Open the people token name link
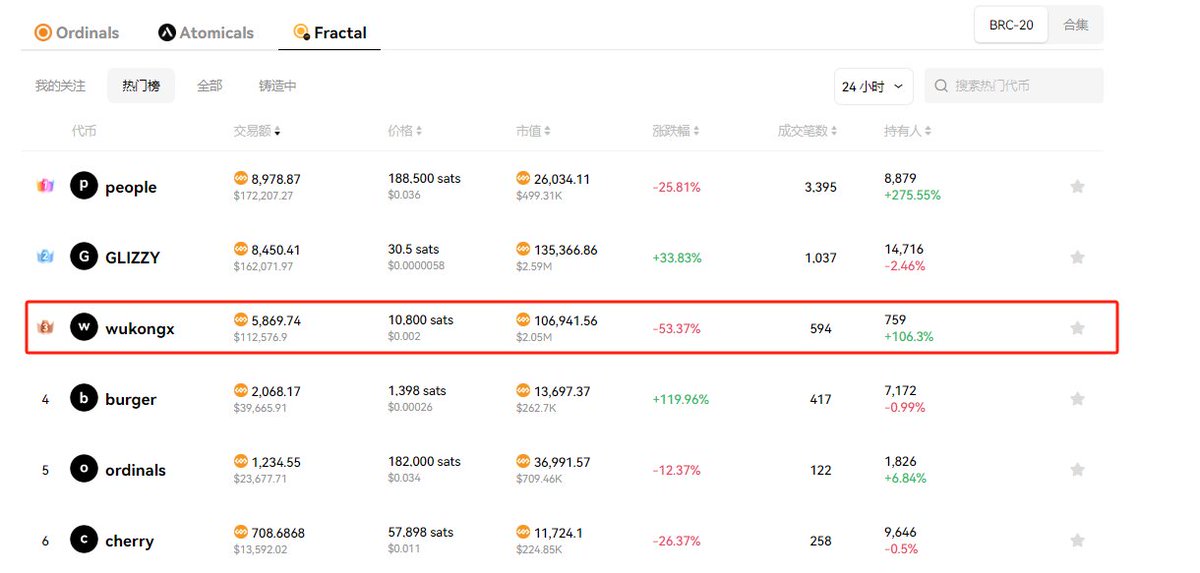This screenshot has height=573, width=1200. point(131,187)
